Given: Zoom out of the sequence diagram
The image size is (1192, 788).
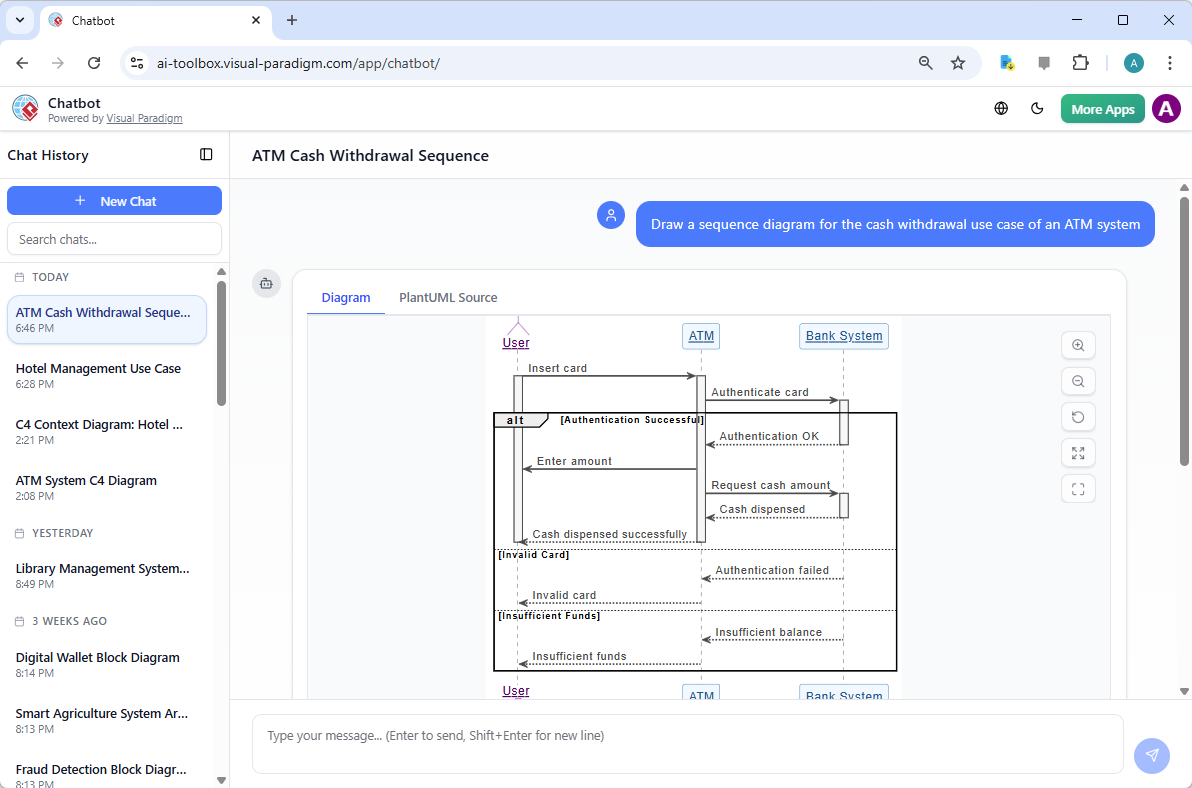Looking at the screenshot, I should 1078,381.
